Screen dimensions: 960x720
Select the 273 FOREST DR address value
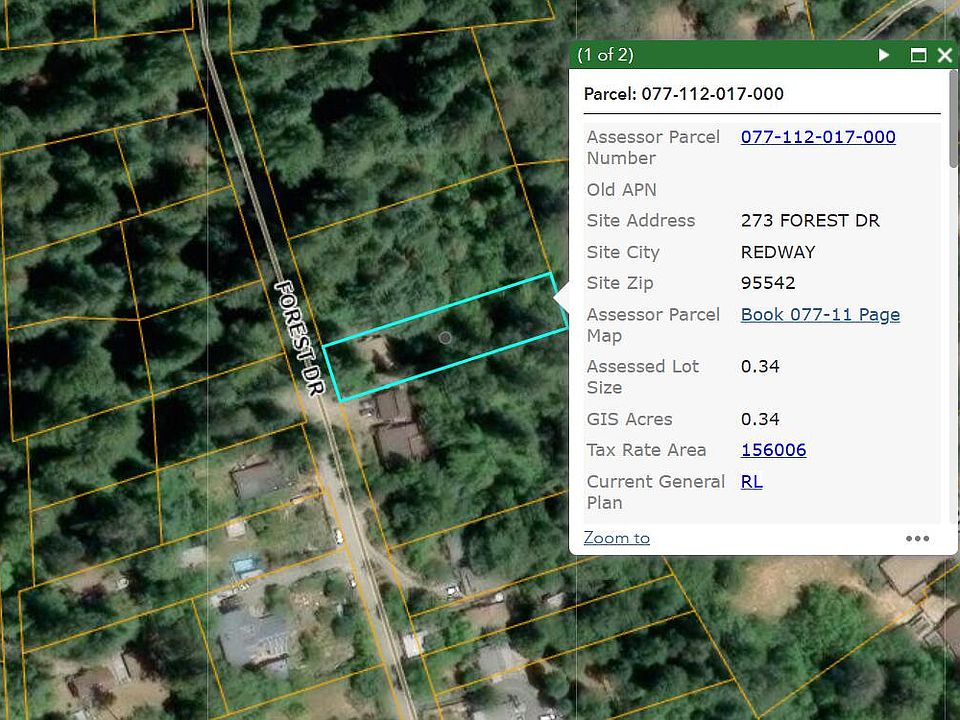(x=810, y=220)
